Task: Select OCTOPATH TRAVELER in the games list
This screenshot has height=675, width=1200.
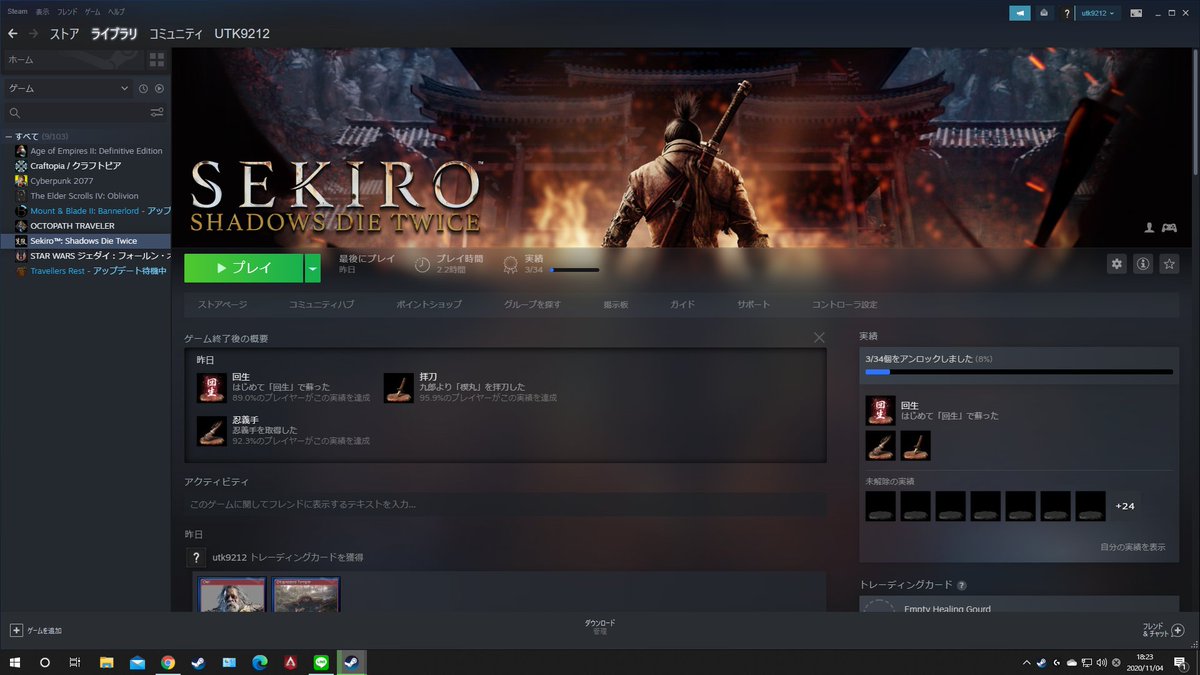Action: point(72,226)
